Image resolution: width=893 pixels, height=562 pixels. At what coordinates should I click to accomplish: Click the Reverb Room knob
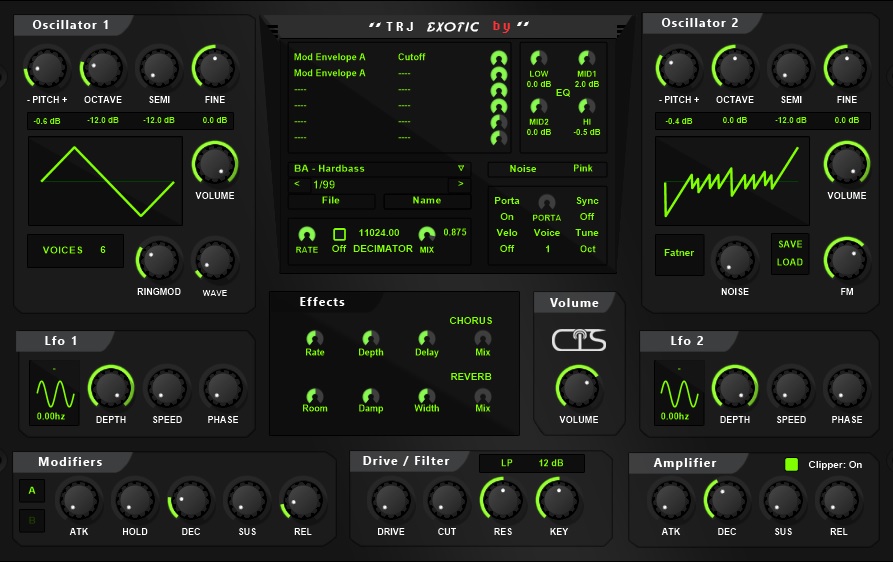pyautogui.click(x=314, y=396)
